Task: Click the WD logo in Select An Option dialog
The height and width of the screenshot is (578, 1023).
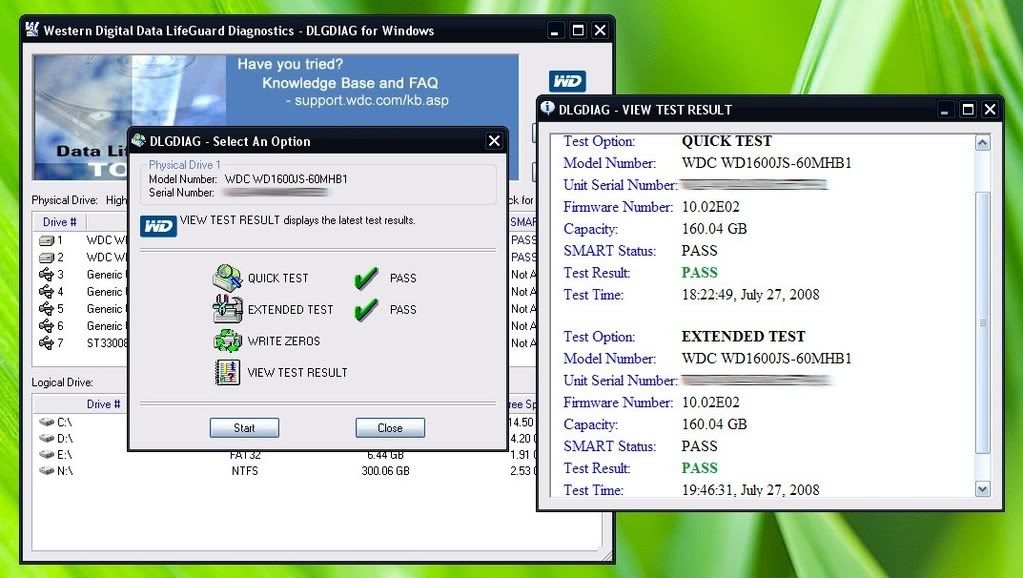Action: pos(158,226)
